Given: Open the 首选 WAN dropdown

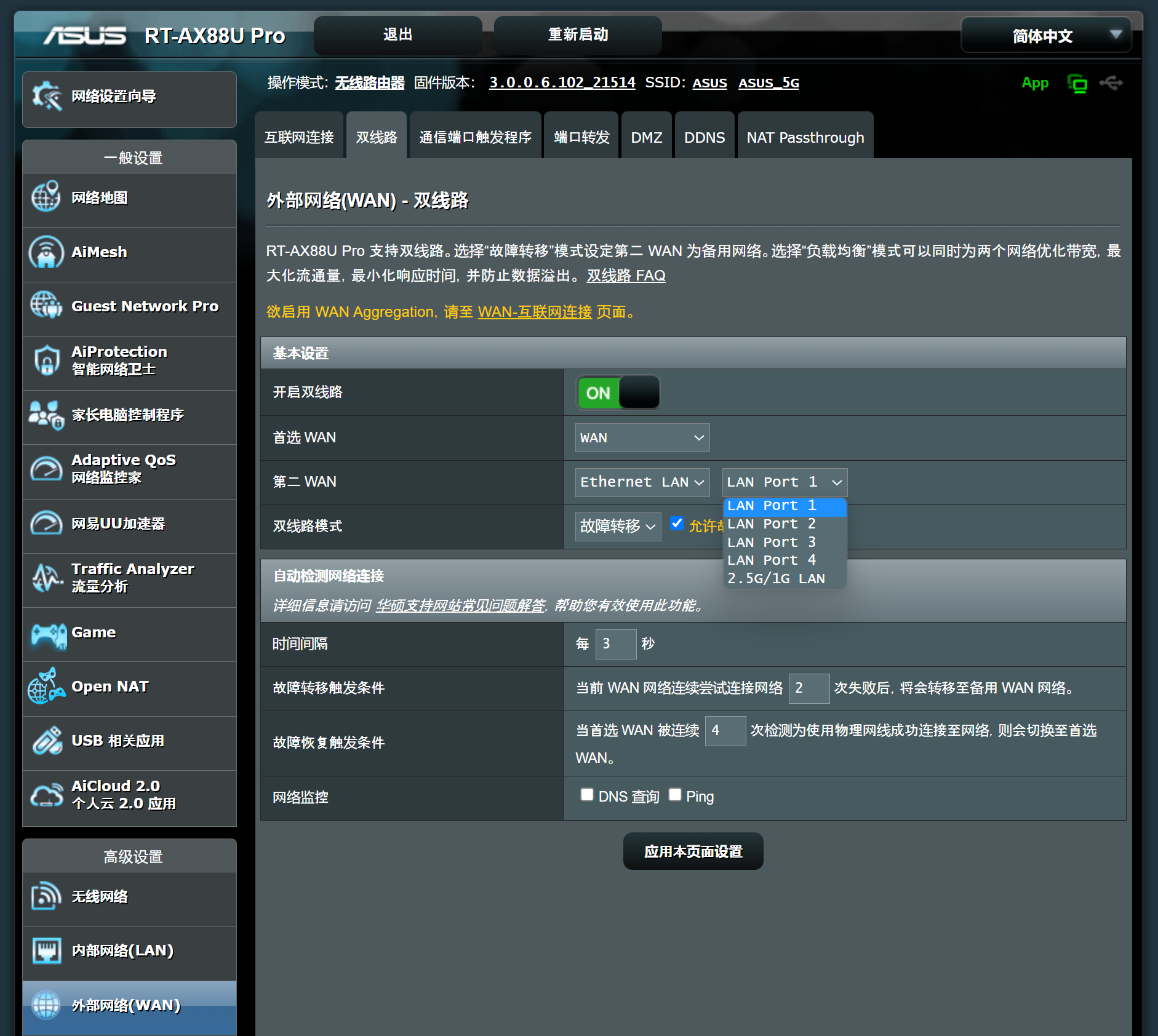Looking at the screenshot, I should click(x=642, y=437).
